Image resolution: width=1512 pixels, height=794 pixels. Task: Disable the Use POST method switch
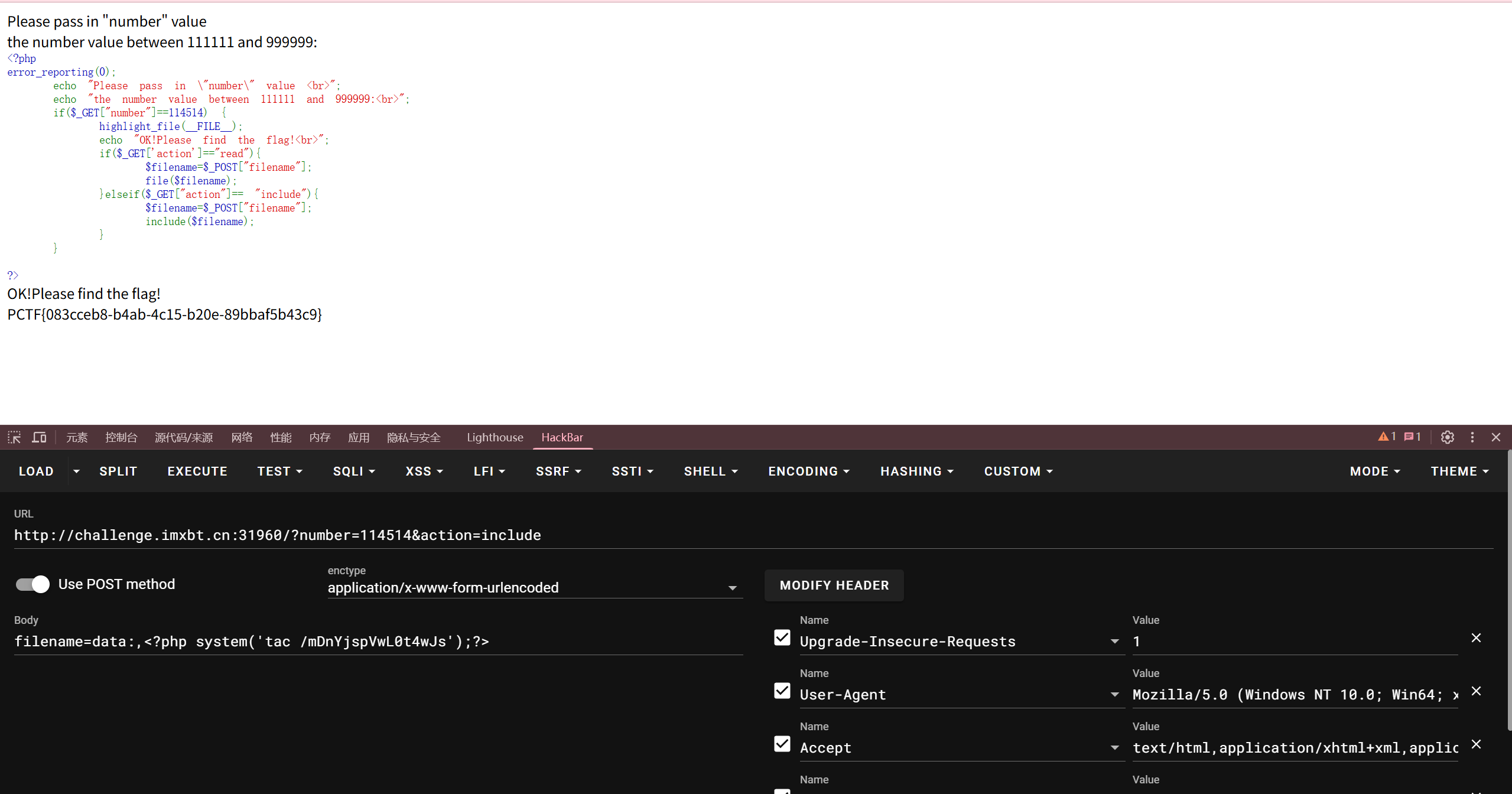click(32, 584)
